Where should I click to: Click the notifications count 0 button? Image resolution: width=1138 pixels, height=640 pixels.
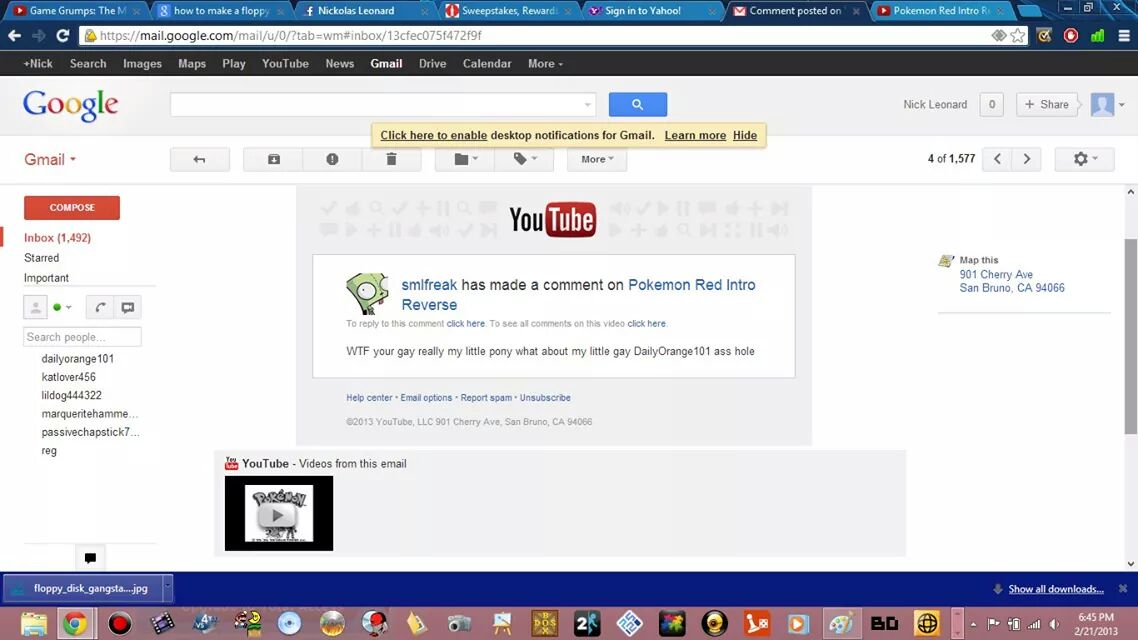pos(991,104)
